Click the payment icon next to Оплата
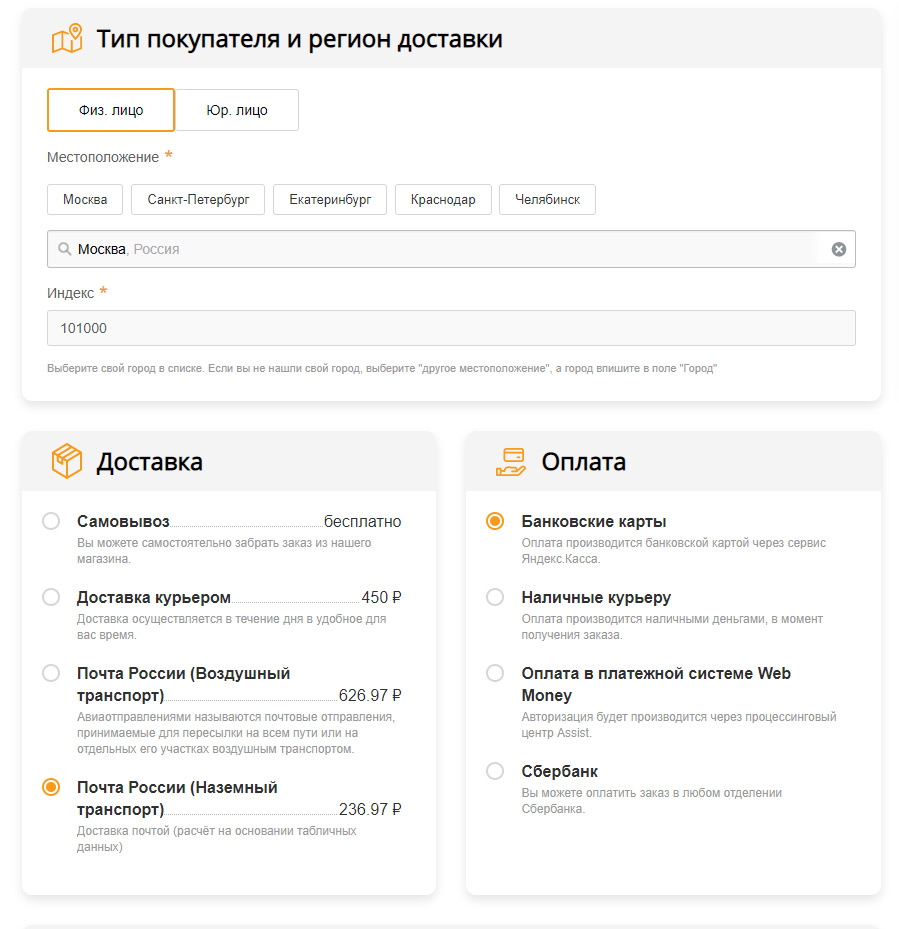899x929 pixels. [508, 461]
